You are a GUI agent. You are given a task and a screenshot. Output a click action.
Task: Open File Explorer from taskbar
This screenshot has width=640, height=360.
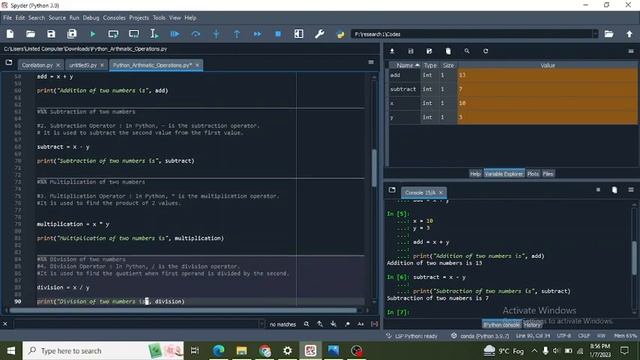pos(242,351)
